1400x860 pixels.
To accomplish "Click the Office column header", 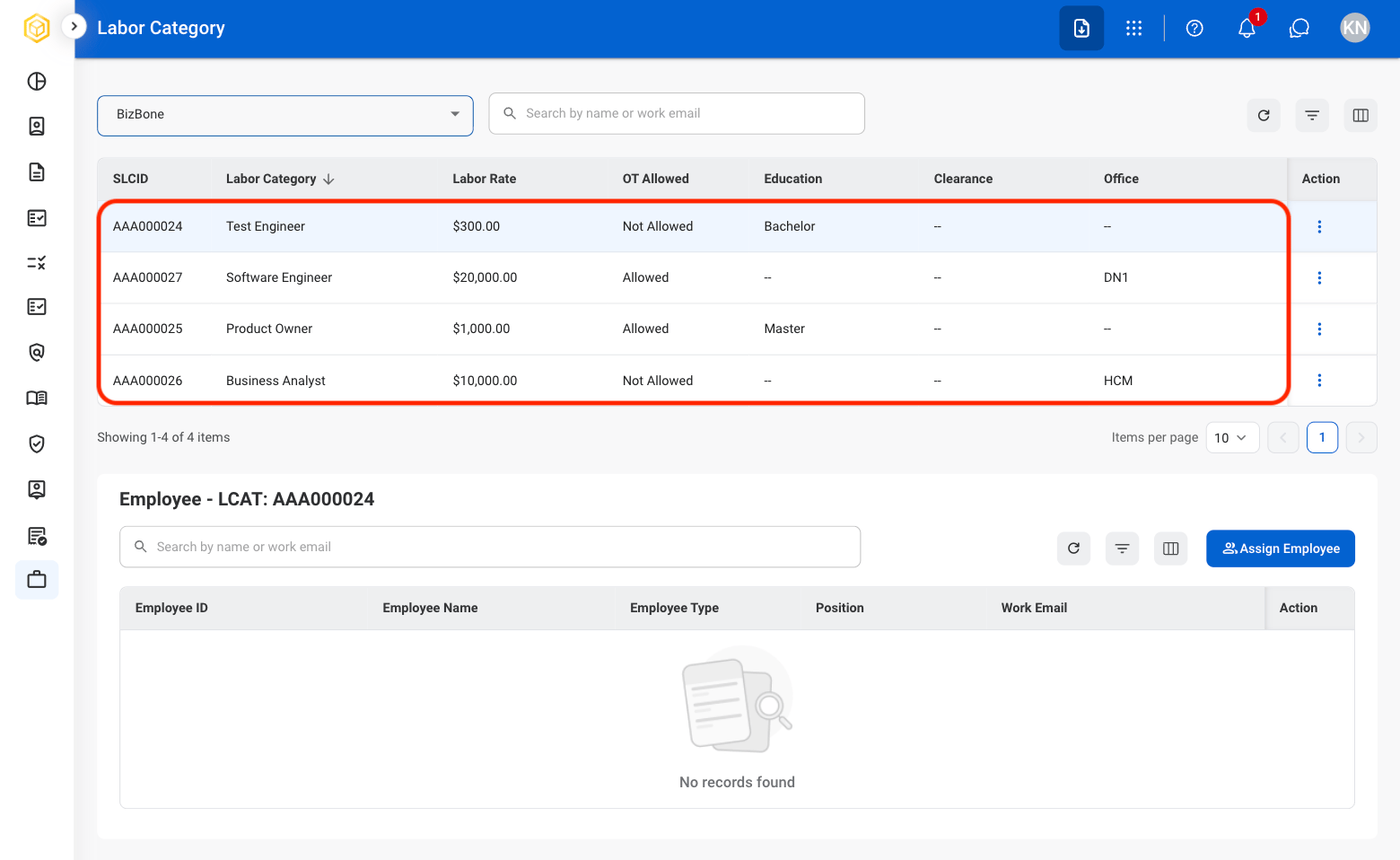I will (1121, 179).
